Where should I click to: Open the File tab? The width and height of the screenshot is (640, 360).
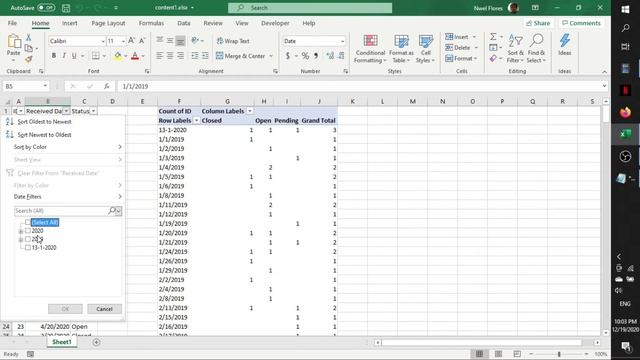pyautogui.click(x=12, y=23)
